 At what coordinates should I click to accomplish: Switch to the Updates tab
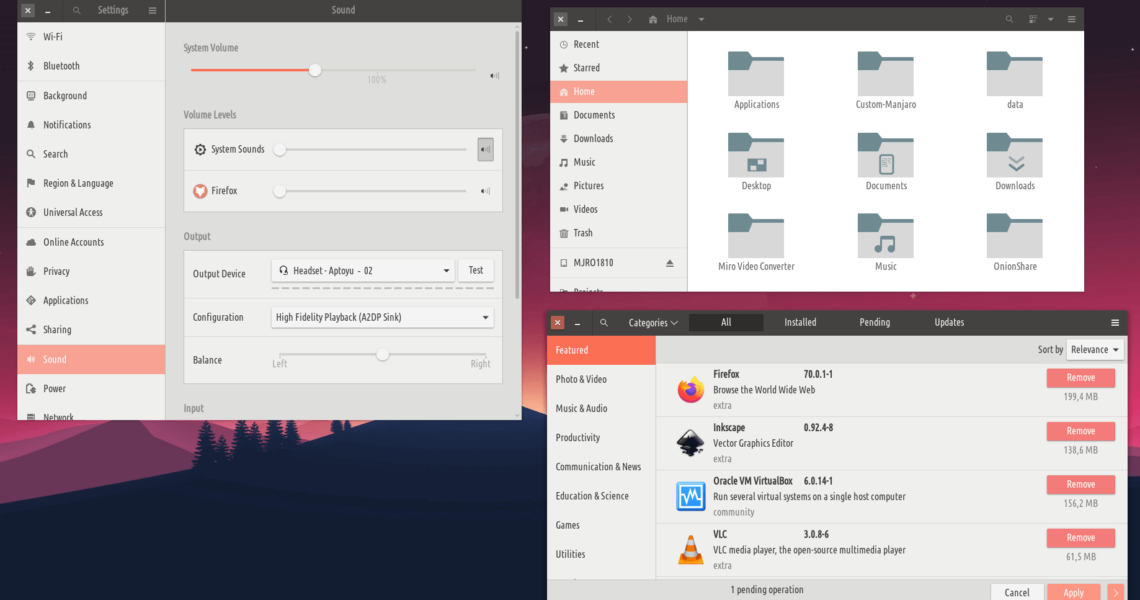coord(949,322)
